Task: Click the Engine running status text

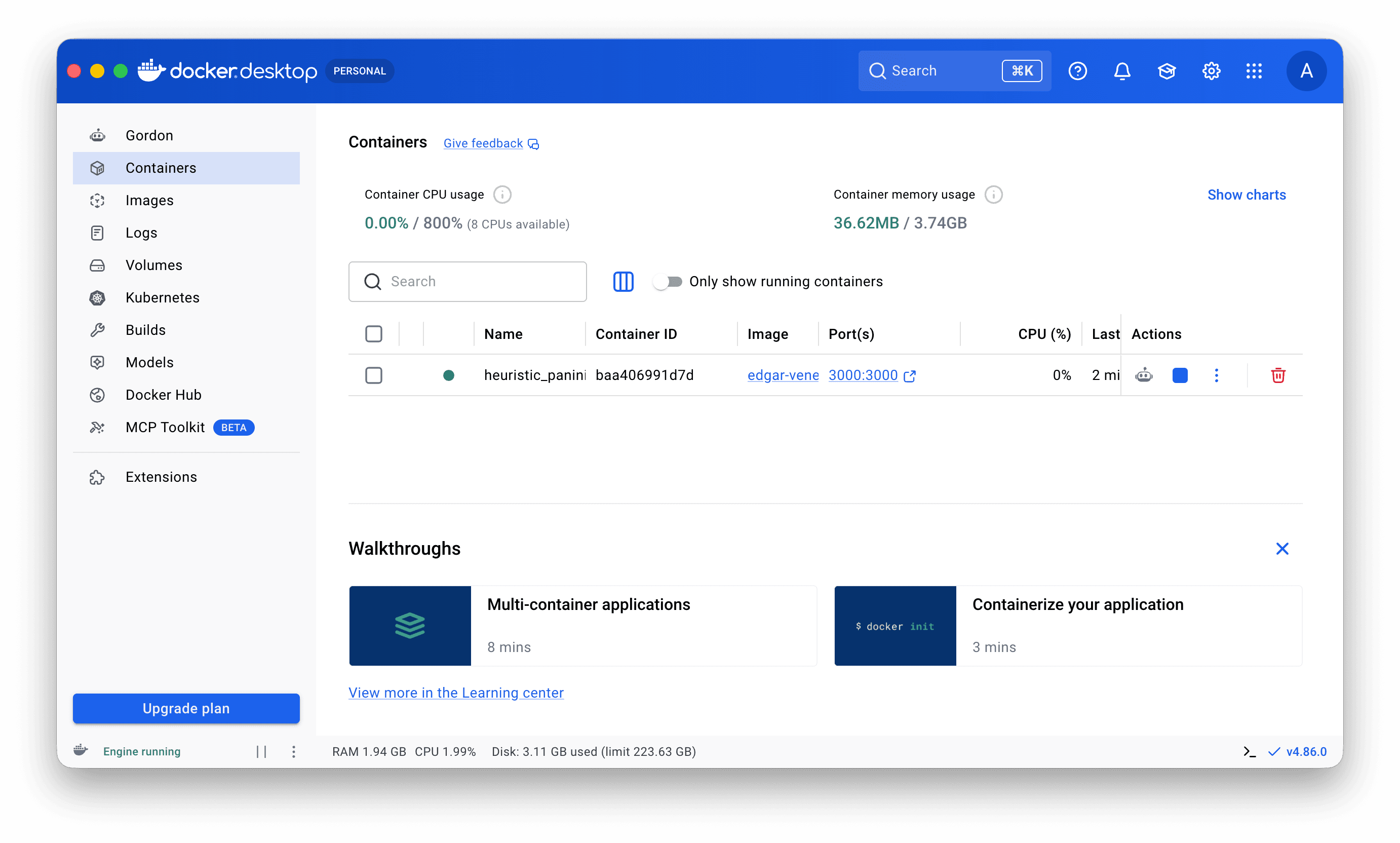Action: tap(142, 751)
